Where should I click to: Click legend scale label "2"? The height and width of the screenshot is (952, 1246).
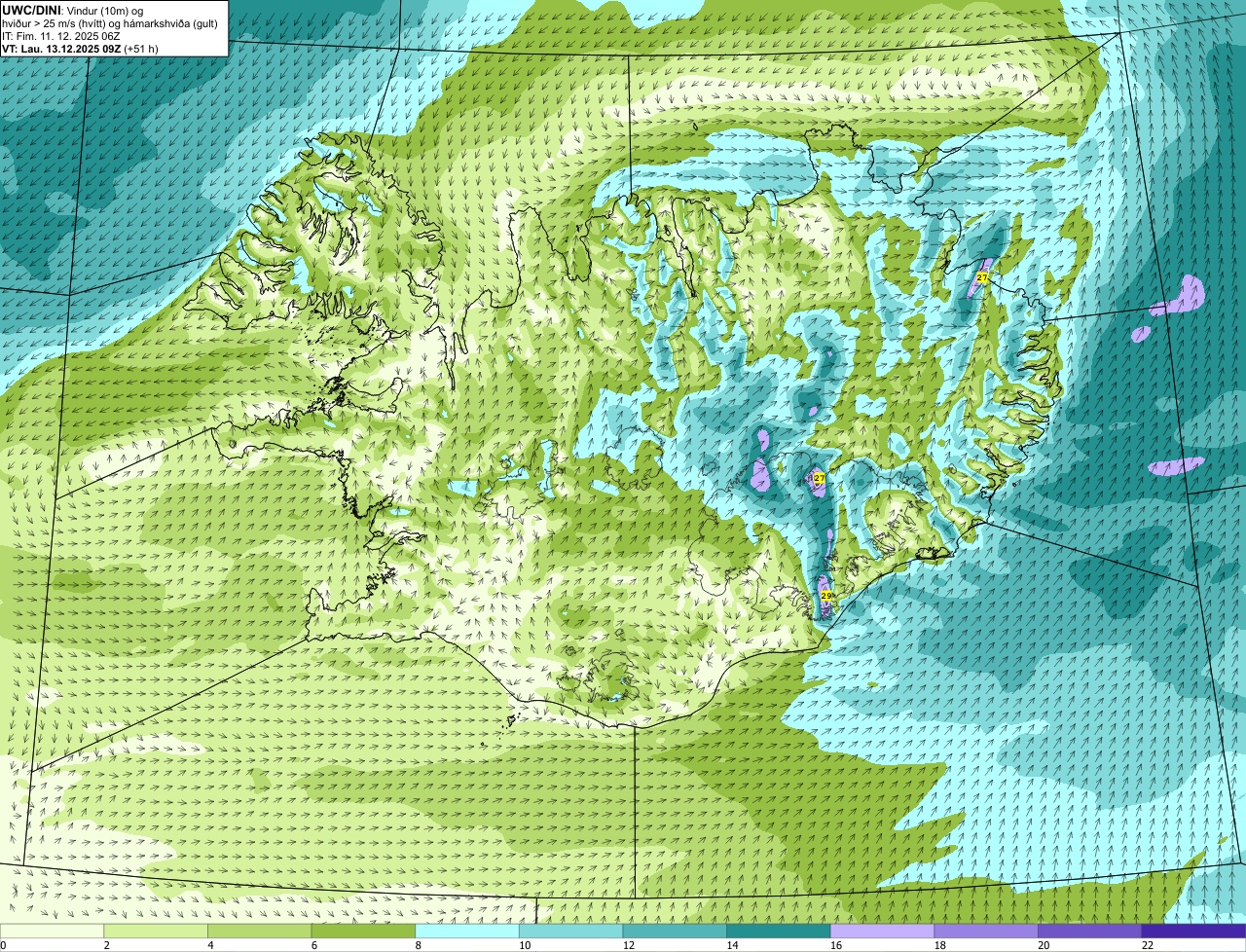(106, 945)
